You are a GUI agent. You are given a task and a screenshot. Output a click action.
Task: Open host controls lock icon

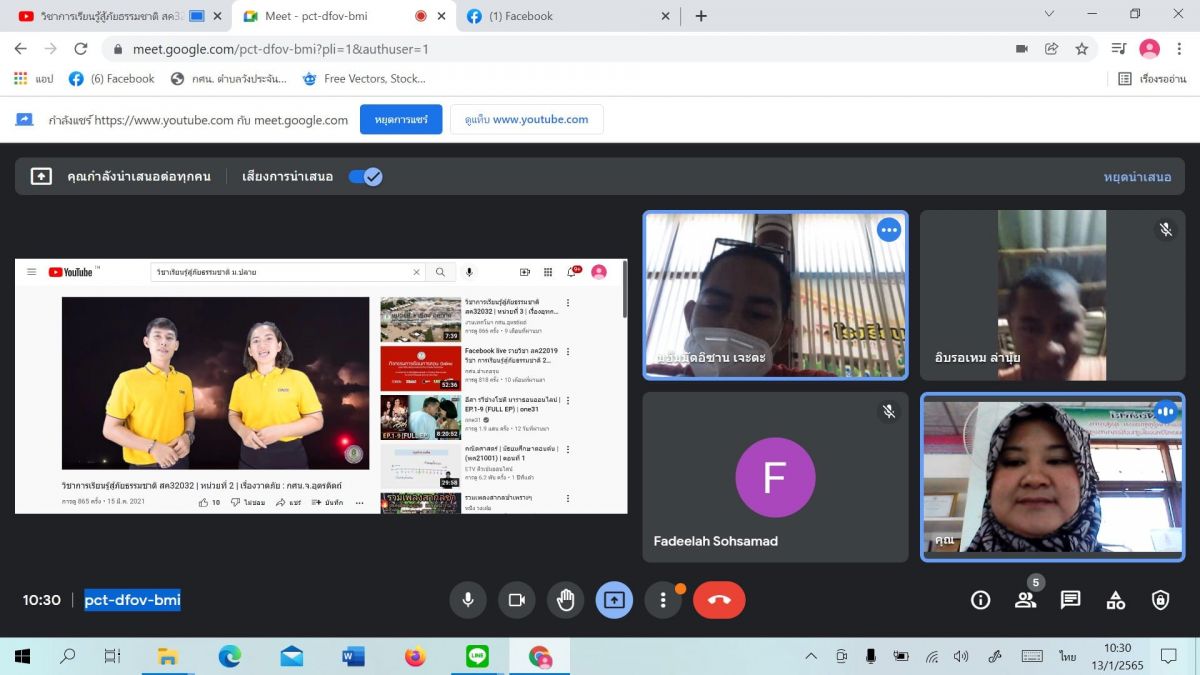tap(1160, 600)
